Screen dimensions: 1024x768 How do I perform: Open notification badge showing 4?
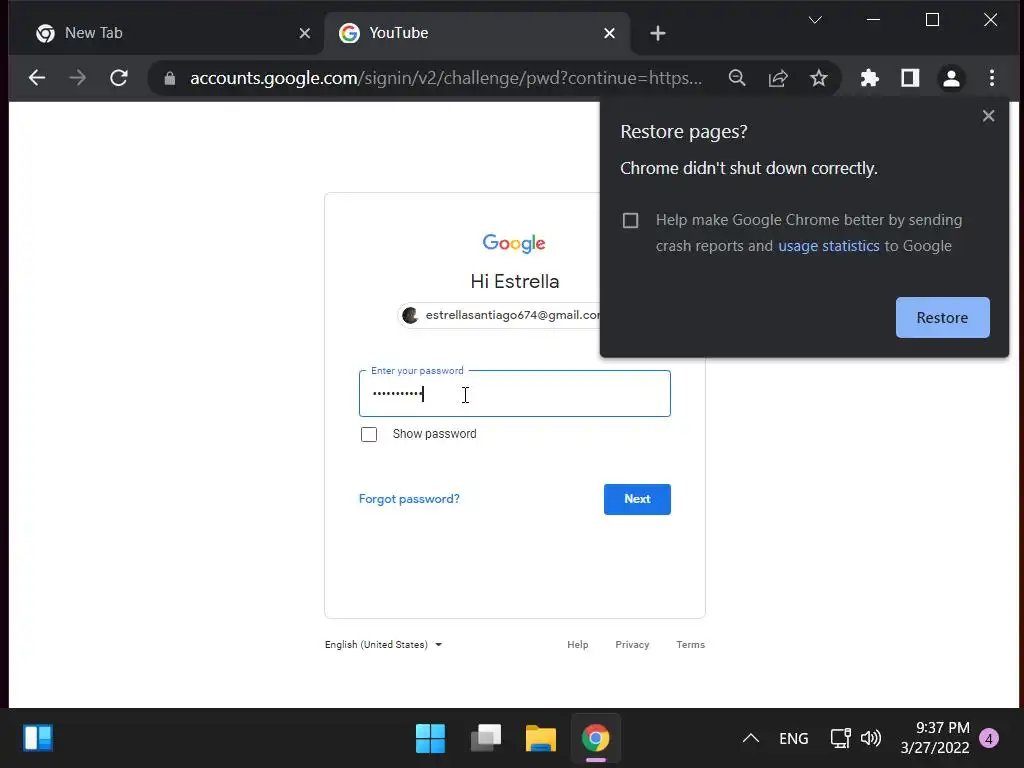(x=989, y=739)
